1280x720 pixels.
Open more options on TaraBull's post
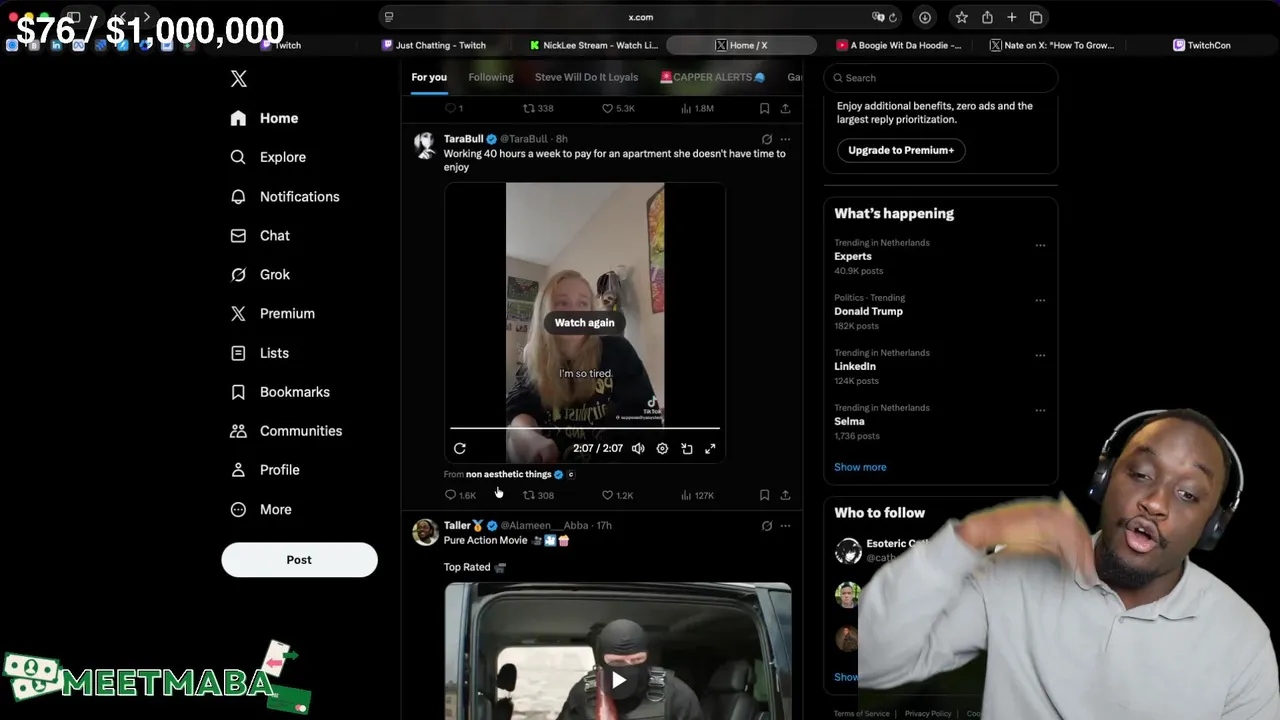785,139
